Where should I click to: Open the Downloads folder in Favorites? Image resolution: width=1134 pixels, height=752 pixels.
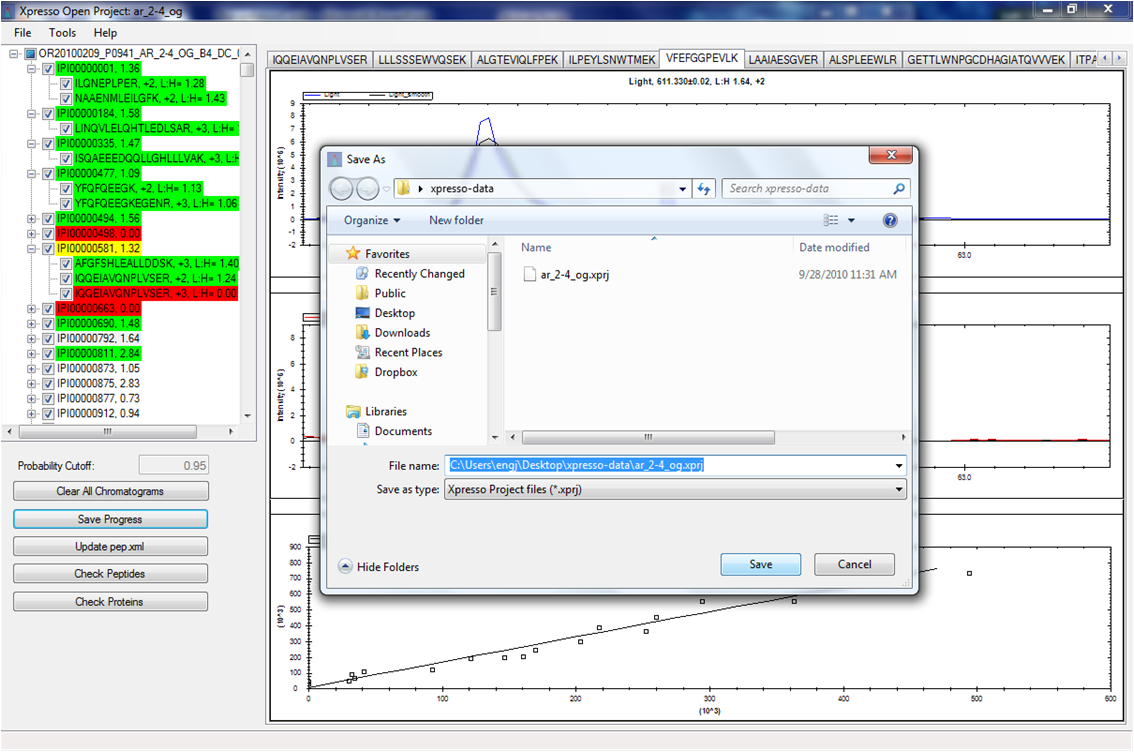point(402,333)
